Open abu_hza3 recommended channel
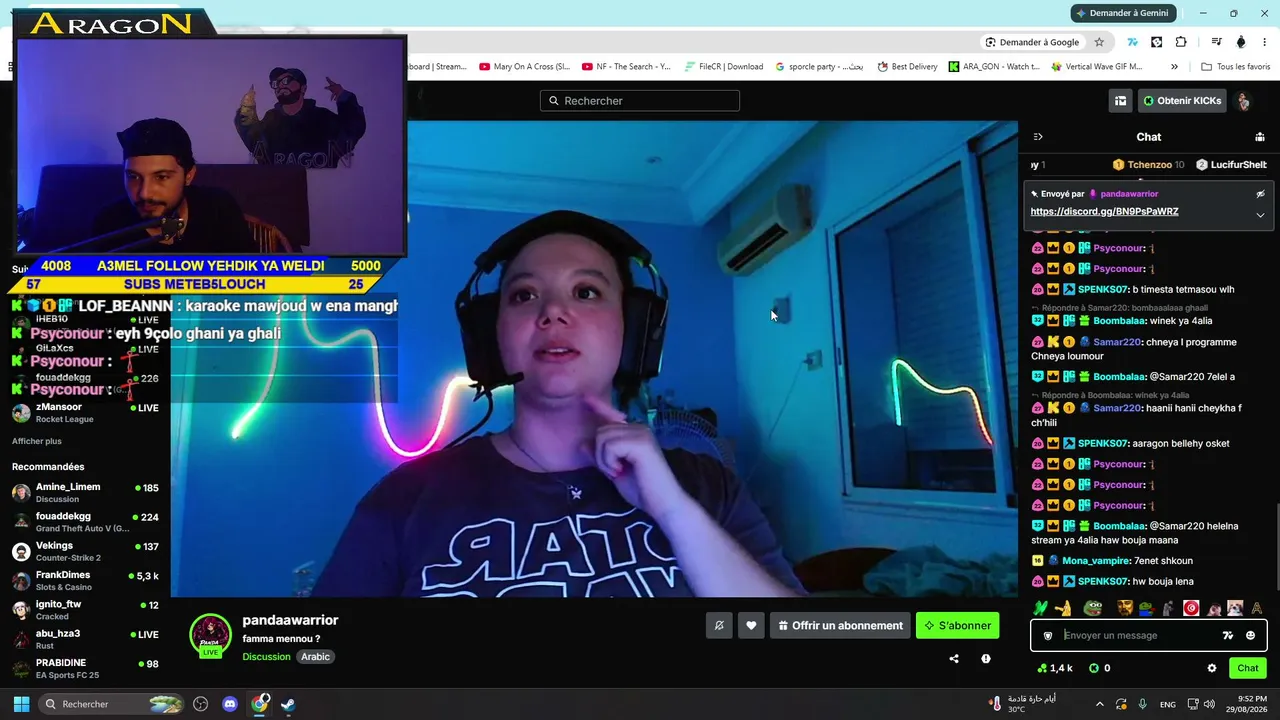The height and width of the screenshot is (720, 1280). point(85,639)
